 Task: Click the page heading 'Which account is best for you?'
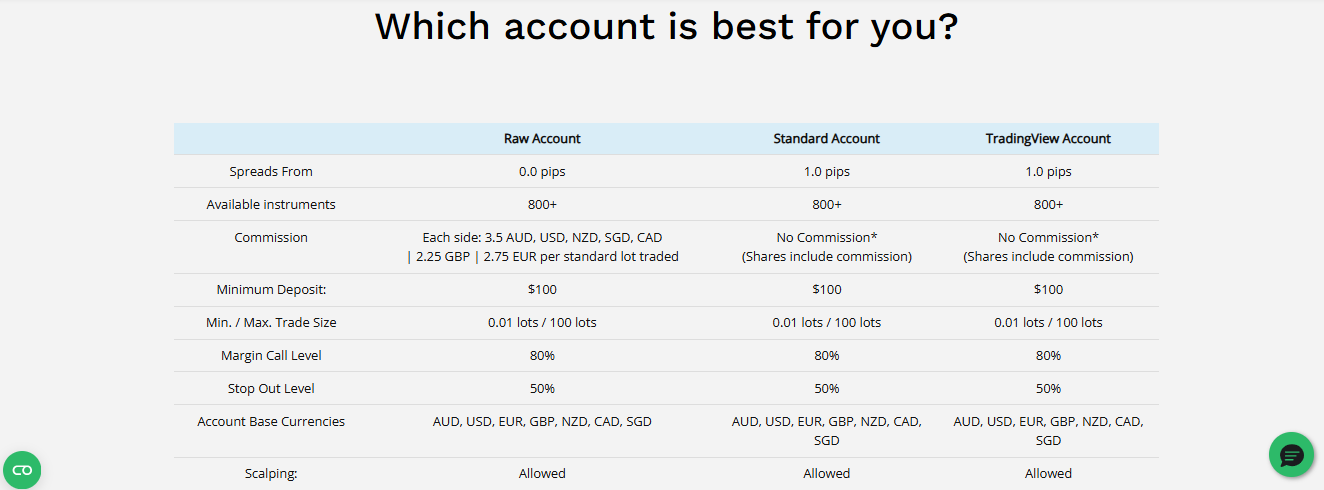[x=666, y=26]
